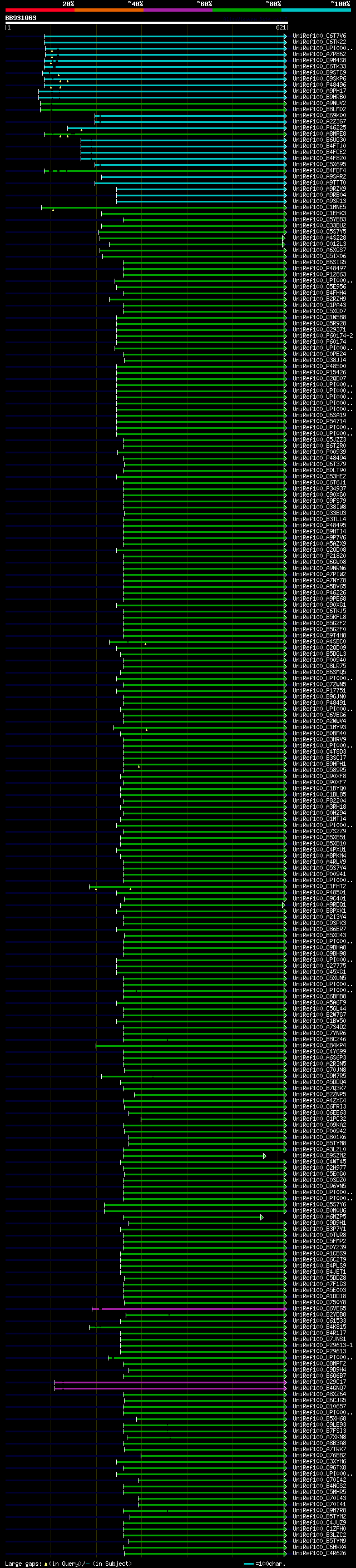Screen dimensions: 356x1568
Task: Click the UniRef100_B0M0U6 label
Action: (x=319, y=1211)
